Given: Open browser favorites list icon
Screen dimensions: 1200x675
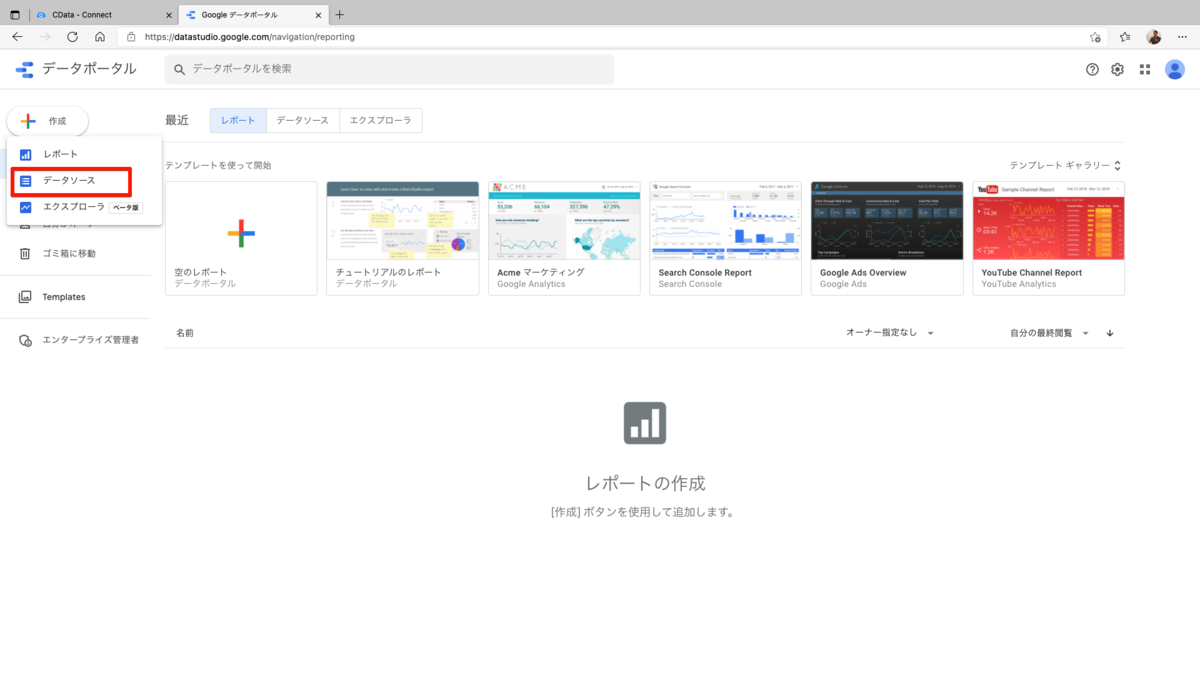Looking at the screenshot, I should [1125, 36].
